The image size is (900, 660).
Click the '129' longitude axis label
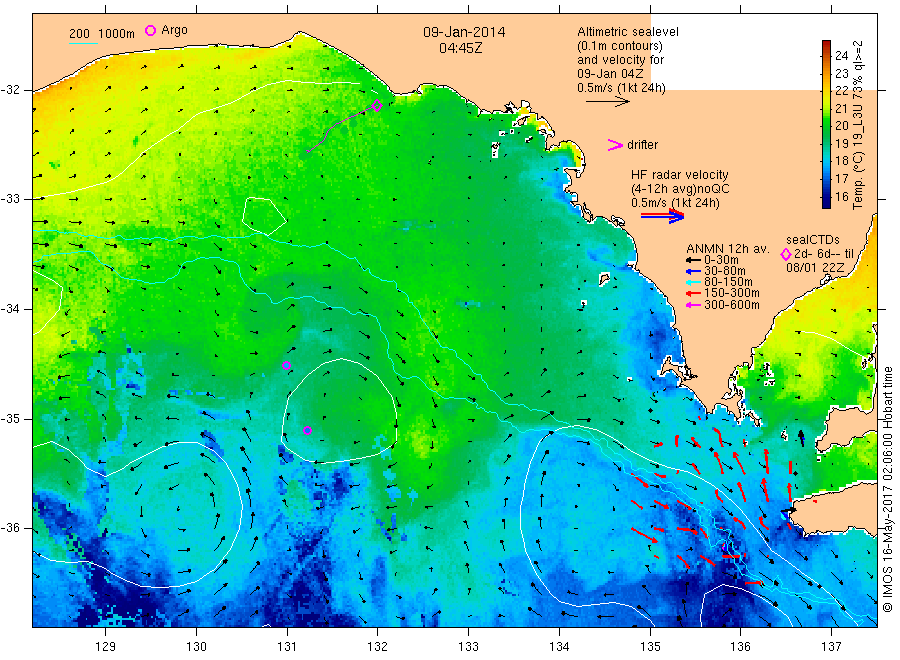tap(106, 646)
